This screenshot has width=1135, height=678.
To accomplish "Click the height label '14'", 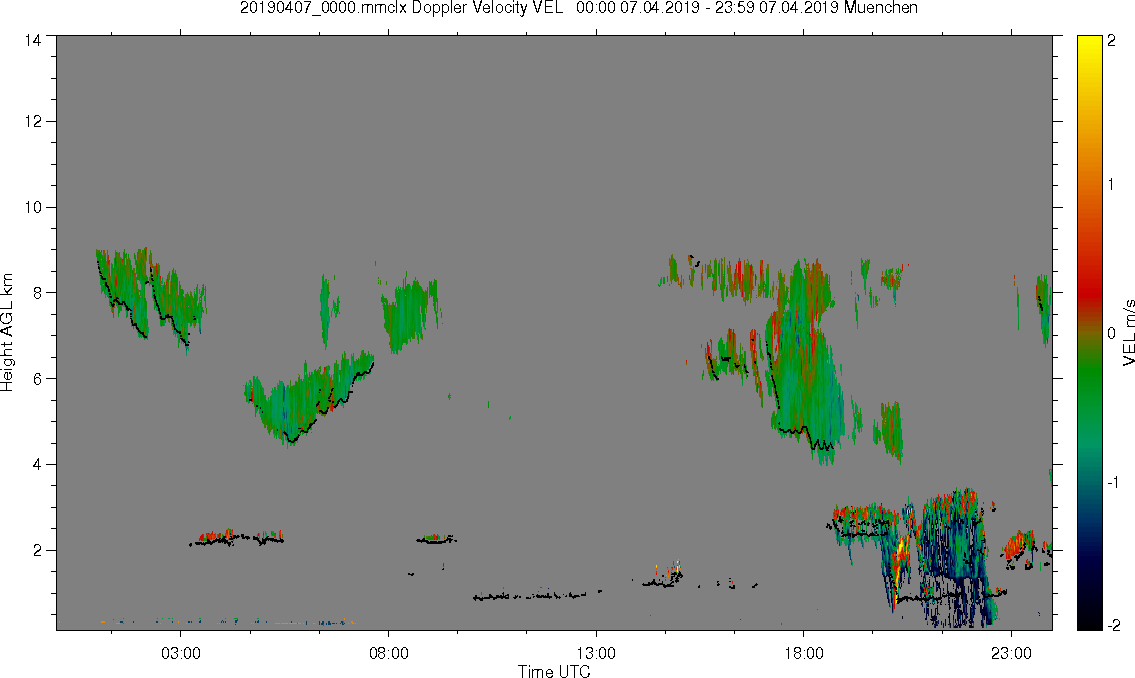I will [32, 41].
